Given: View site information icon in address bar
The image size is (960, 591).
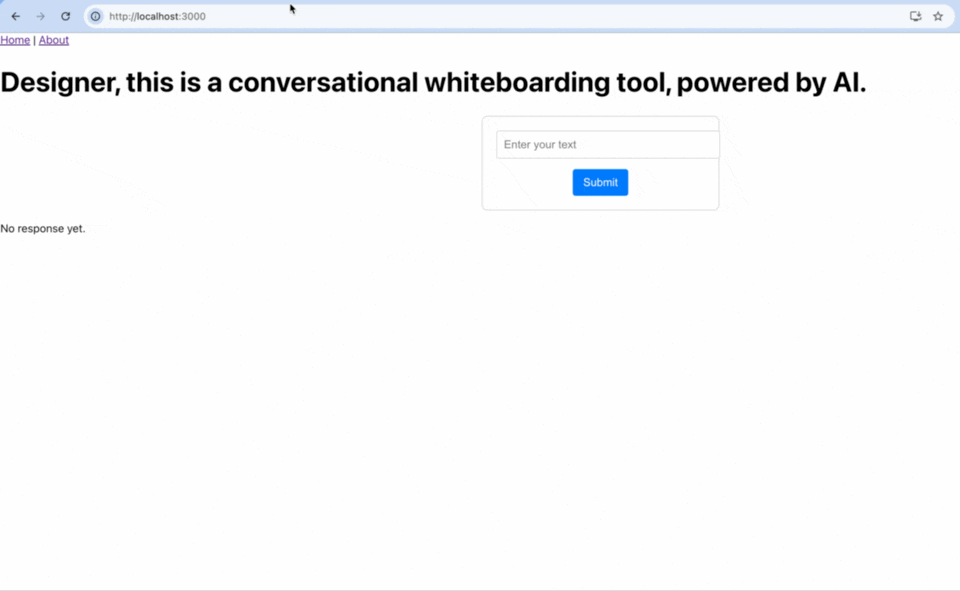Looking at the screenshot, I should coord(96,16).
